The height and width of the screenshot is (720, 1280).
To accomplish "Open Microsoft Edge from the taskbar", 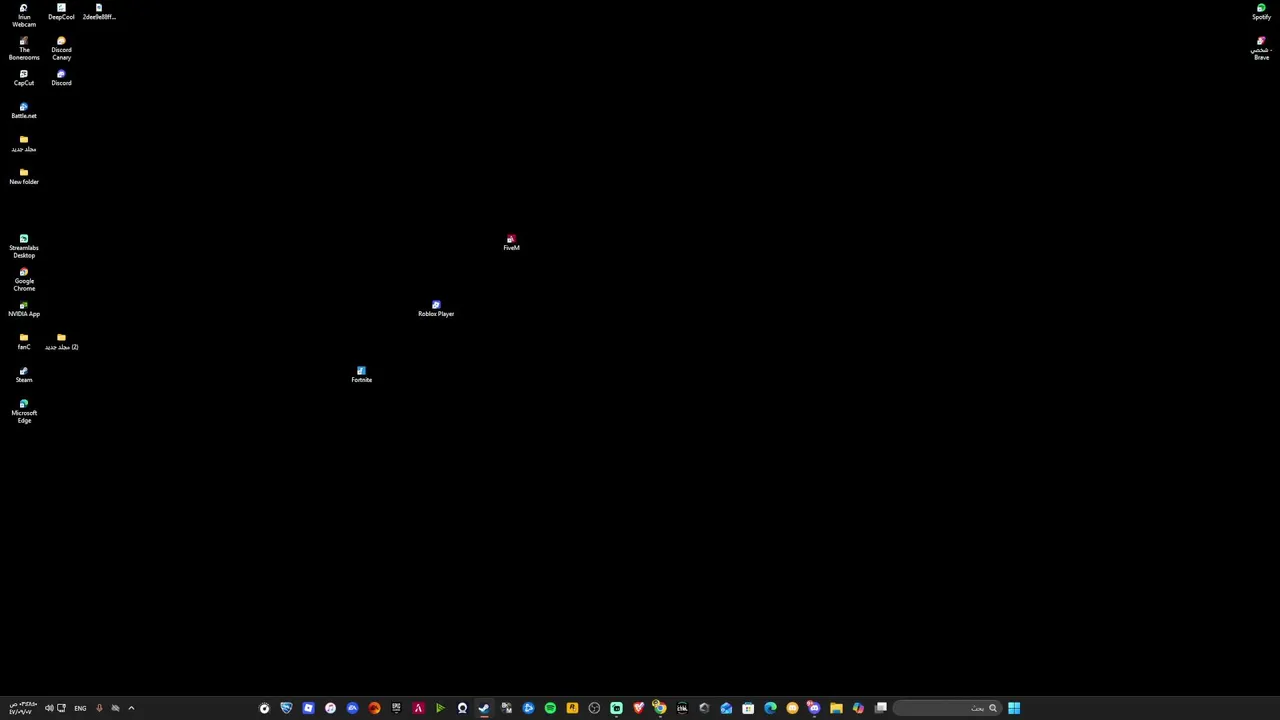I will tap(770, 708).
